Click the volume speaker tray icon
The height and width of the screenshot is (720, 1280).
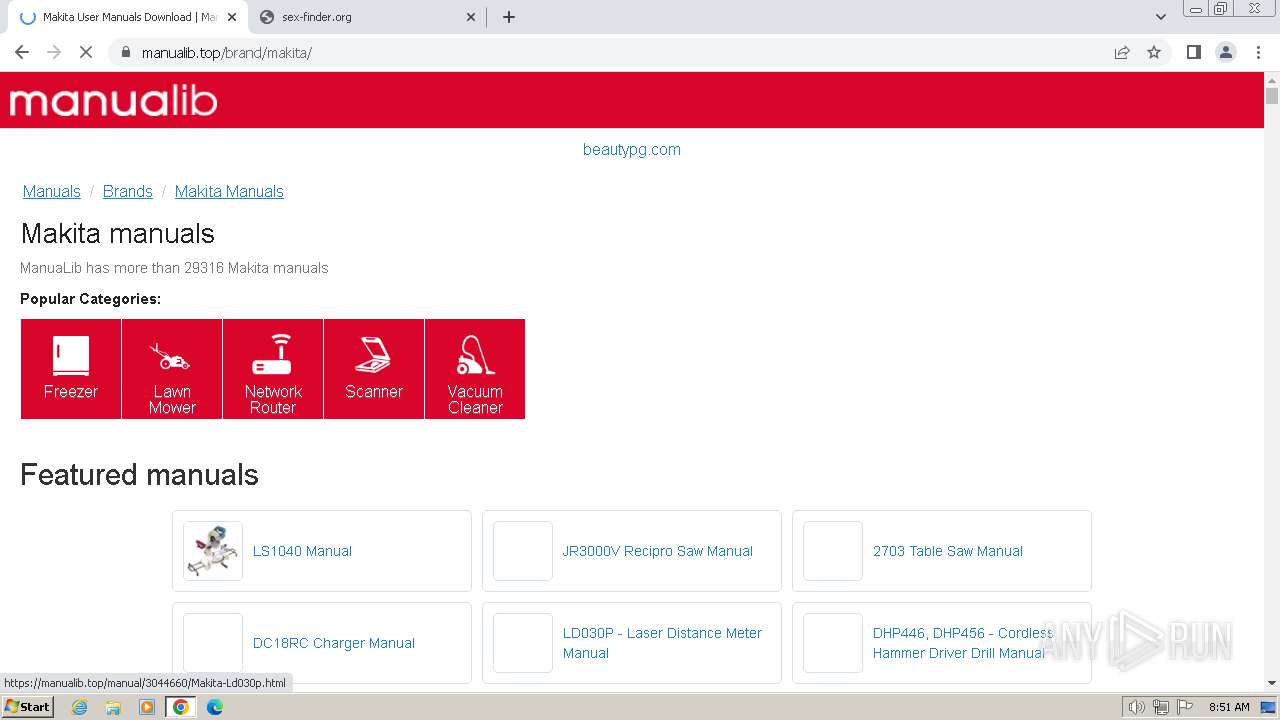1137,707
